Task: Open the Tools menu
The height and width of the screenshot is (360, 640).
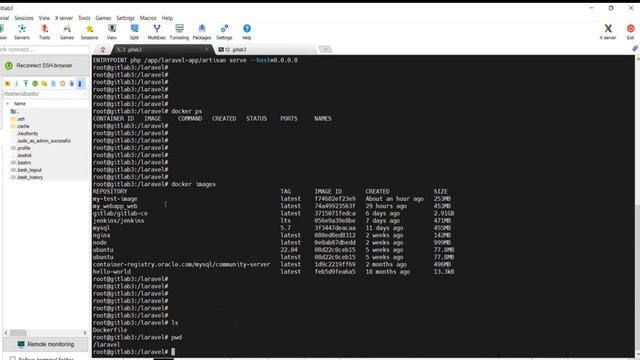Action: (84, 18)
